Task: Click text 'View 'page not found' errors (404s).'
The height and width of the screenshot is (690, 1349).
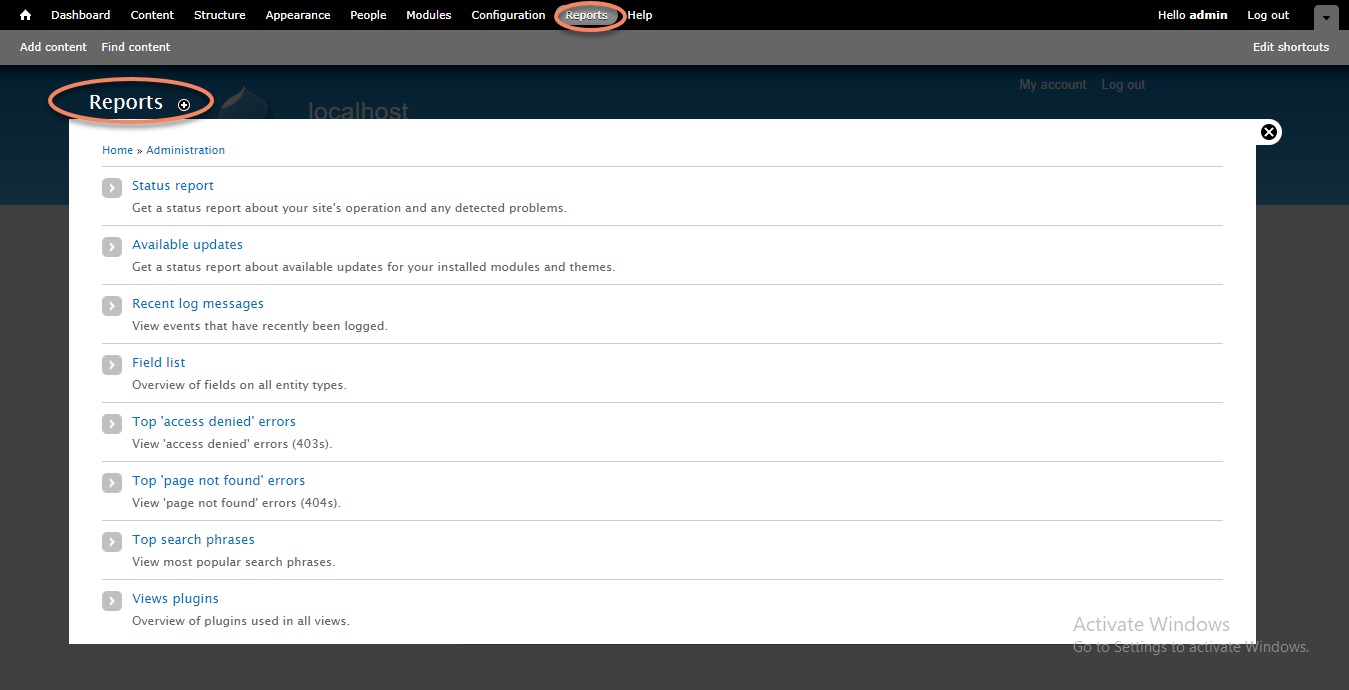Action: pyautogui.click(x=236, y=503)
